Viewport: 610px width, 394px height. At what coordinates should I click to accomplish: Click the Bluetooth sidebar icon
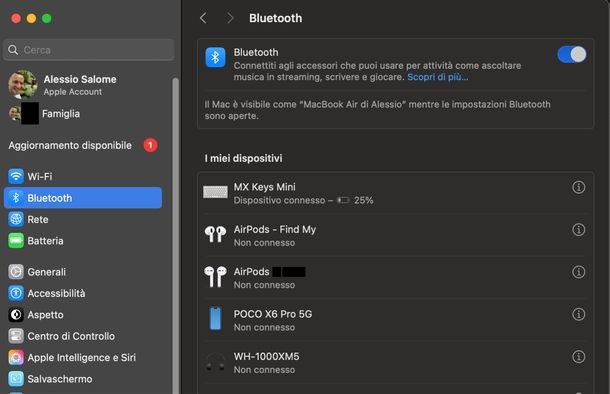click(16, 198)
